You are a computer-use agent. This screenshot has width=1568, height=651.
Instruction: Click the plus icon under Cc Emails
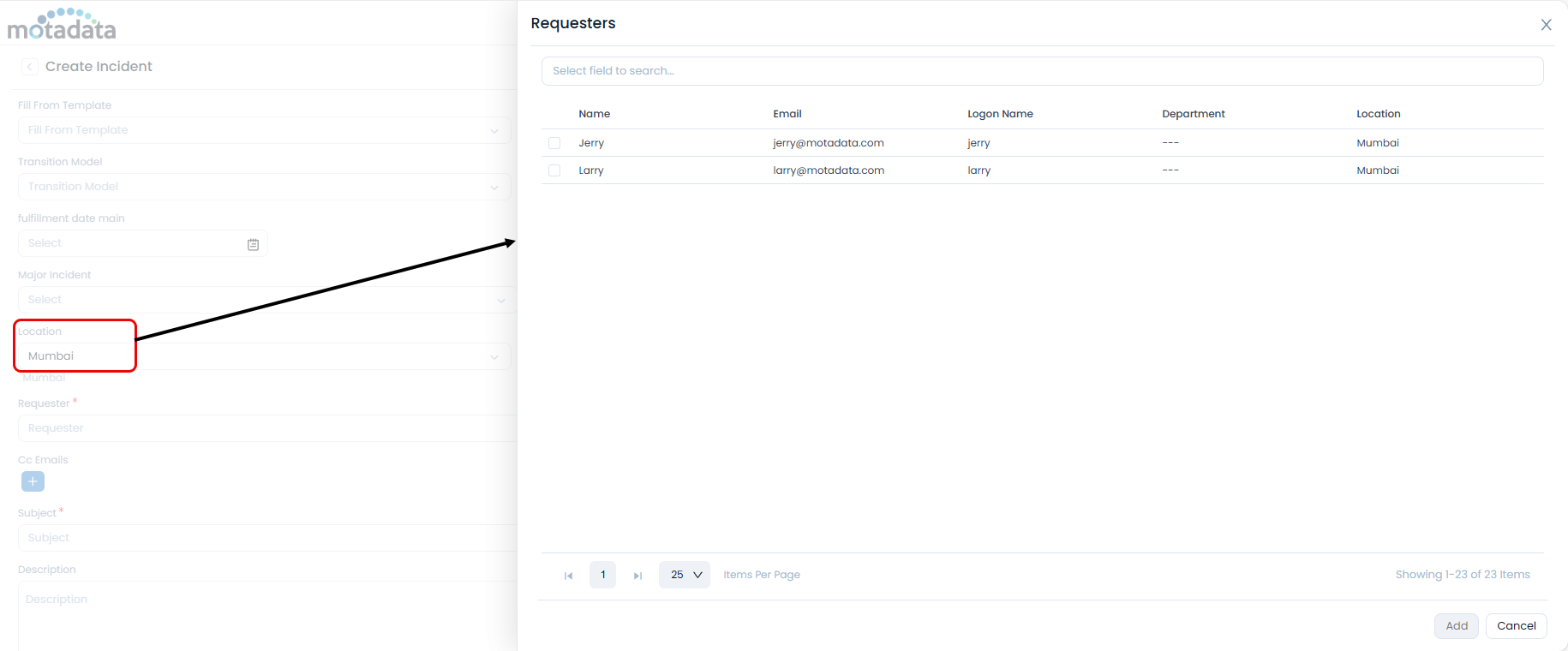coord(33,481)
